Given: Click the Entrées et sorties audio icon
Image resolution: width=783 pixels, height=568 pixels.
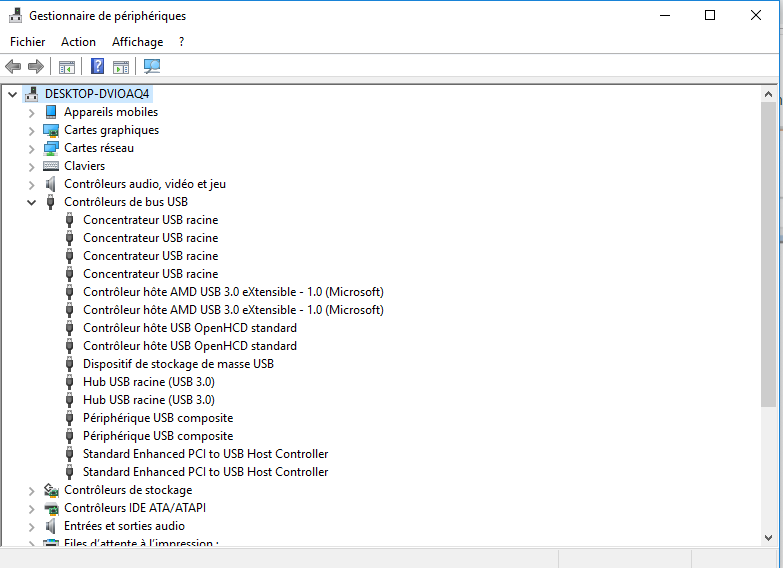Looking at the screenshot, I should (50, 526).
